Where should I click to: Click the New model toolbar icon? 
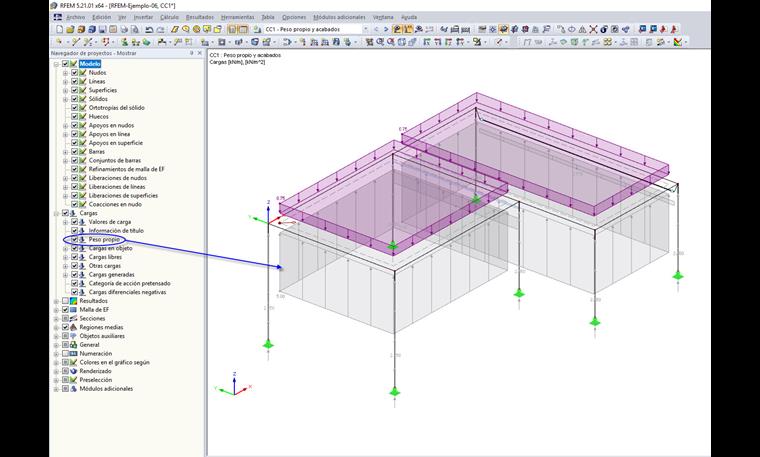(59, 30)
